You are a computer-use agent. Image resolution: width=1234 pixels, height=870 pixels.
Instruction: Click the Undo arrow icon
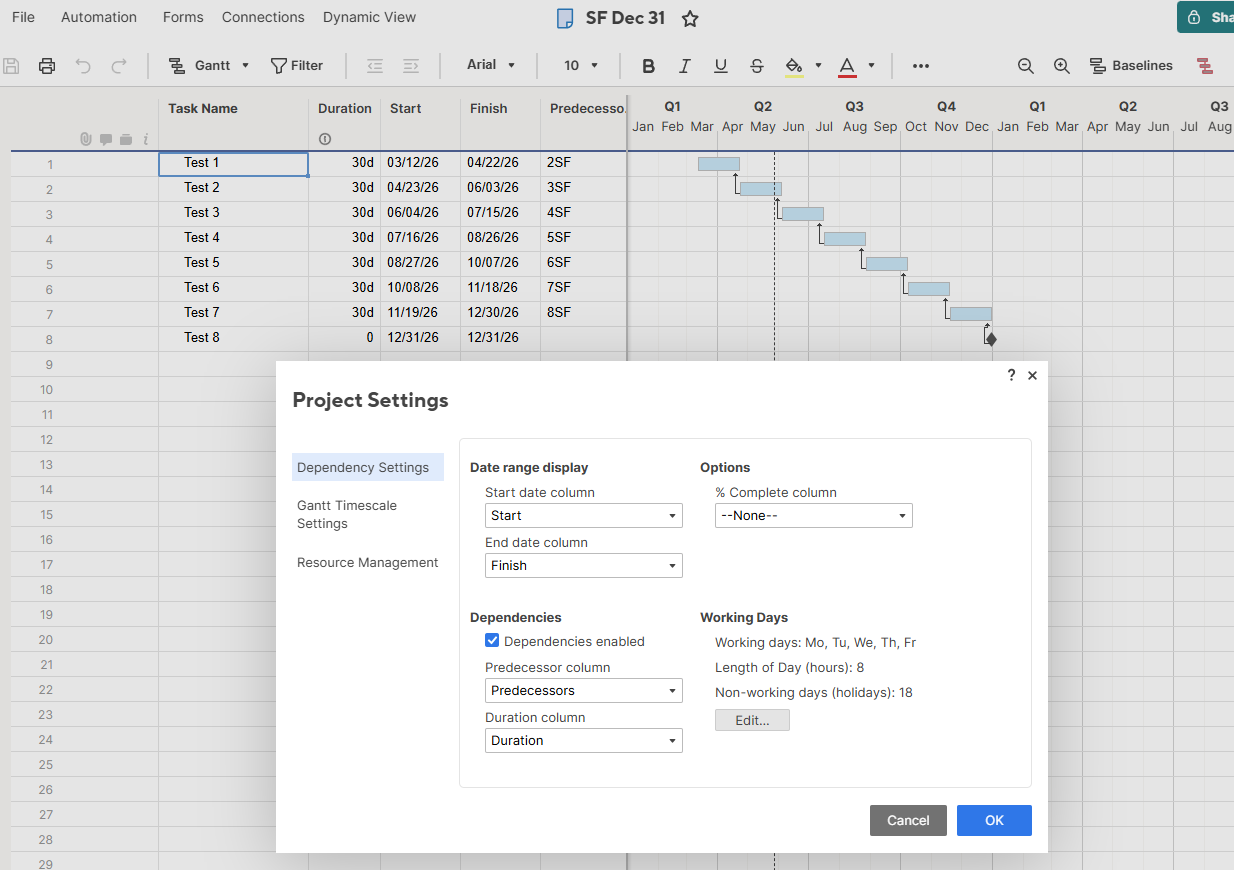[x=83, y=66]
